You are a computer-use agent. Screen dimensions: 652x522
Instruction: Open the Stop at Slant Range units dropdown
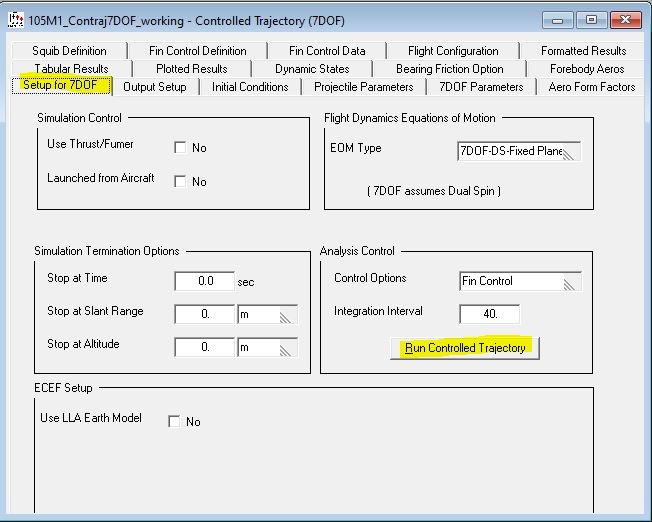tap(267, 314)
